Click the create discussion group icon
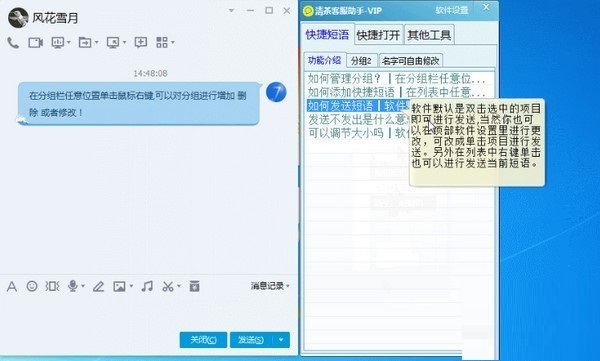This screenshot has height=361, width=600. coord(140,42)
